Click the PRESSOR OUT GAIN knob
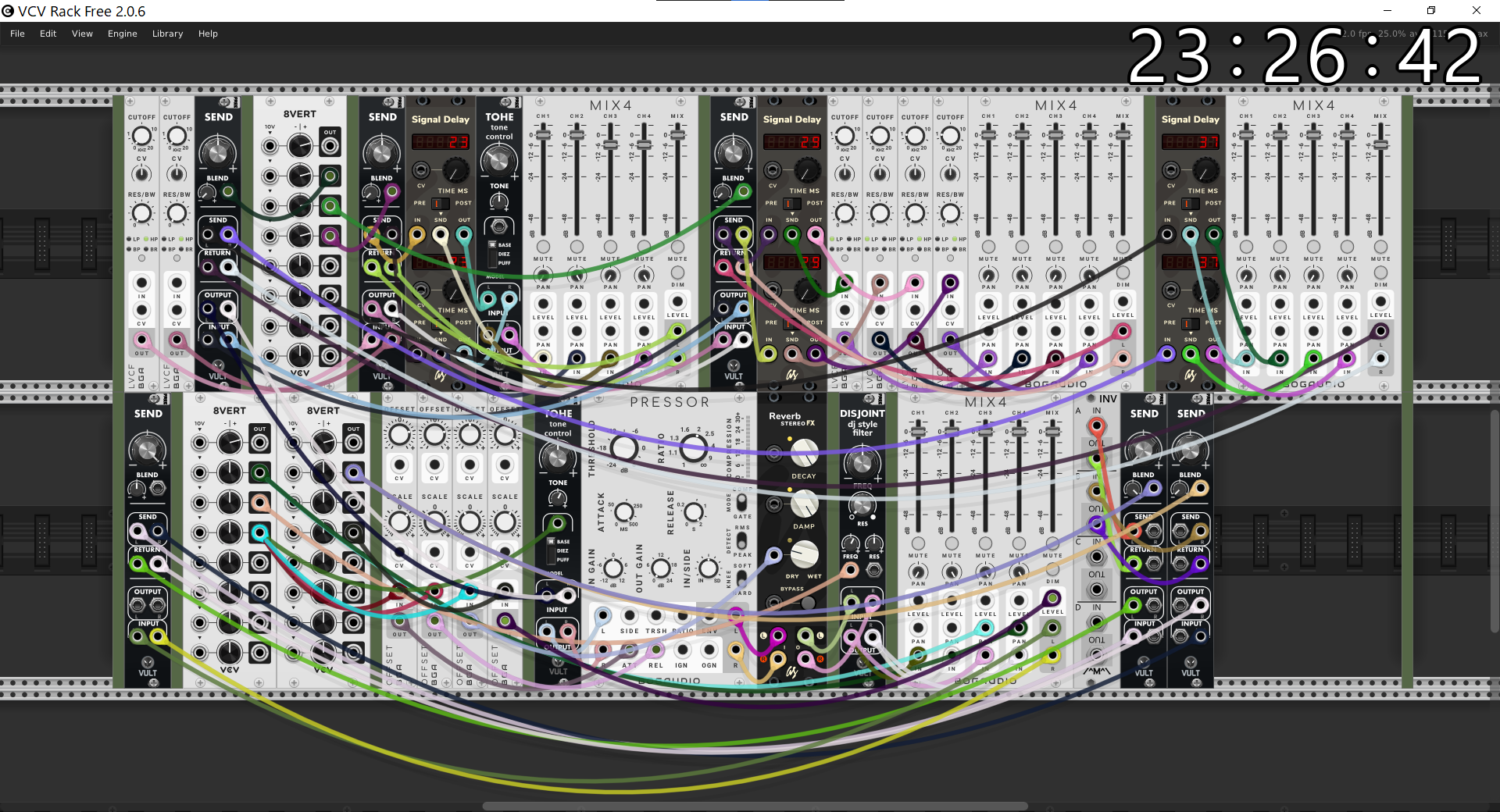This screenshot has height=812, width=1500. (x=661, y=567)
